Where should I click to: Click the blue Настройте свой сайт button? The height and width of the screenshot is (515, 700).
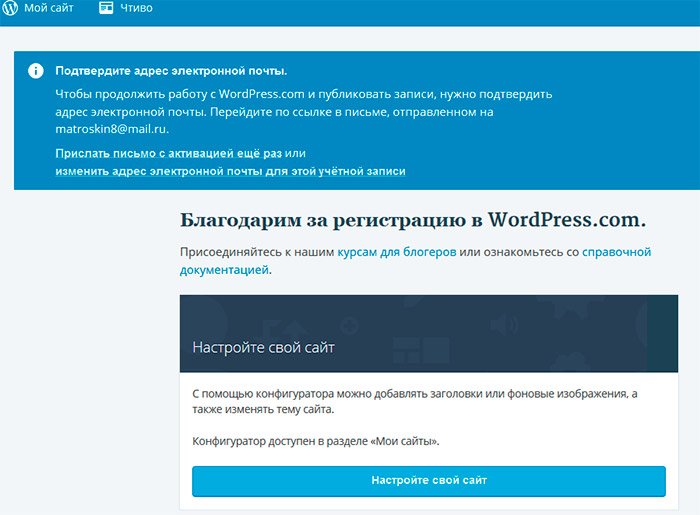(429, 481)
